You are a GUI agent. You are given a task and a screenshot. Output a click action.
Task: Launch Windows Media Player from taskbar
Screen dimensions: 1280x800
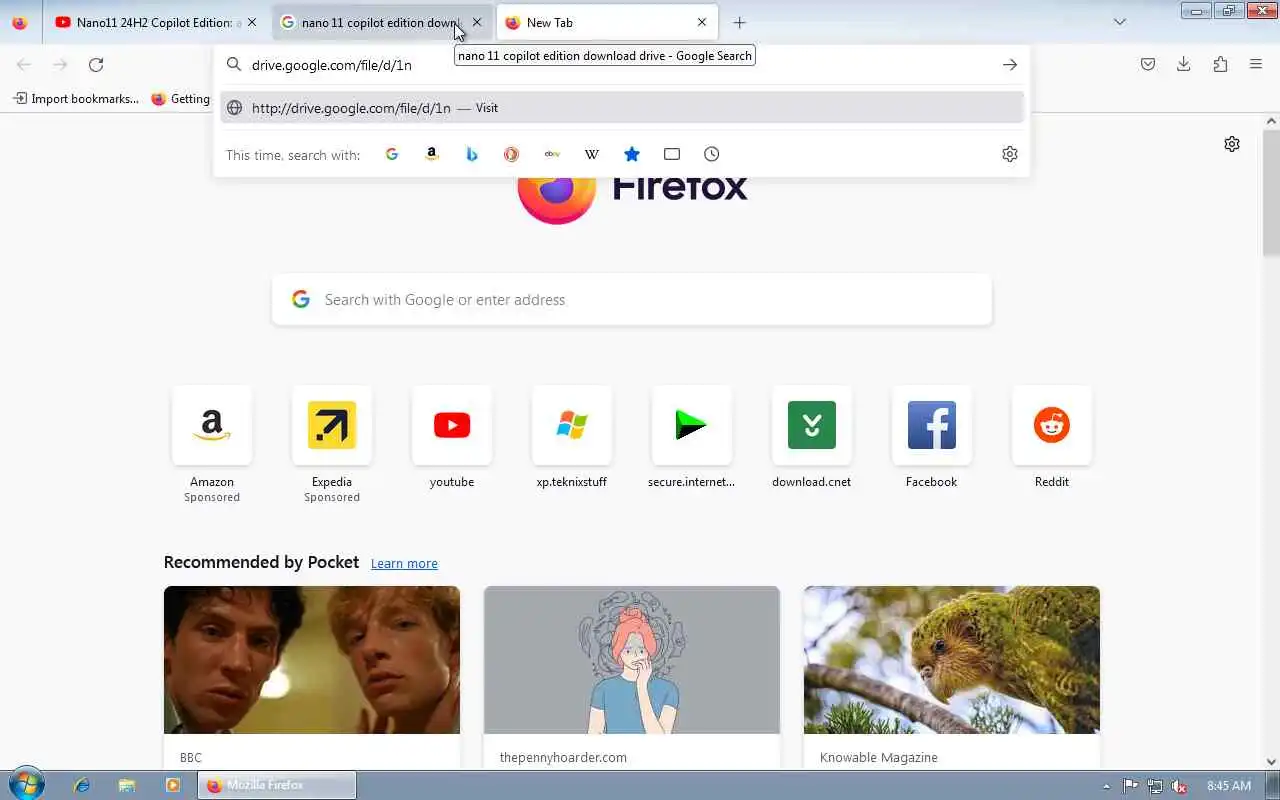point(172,786)
